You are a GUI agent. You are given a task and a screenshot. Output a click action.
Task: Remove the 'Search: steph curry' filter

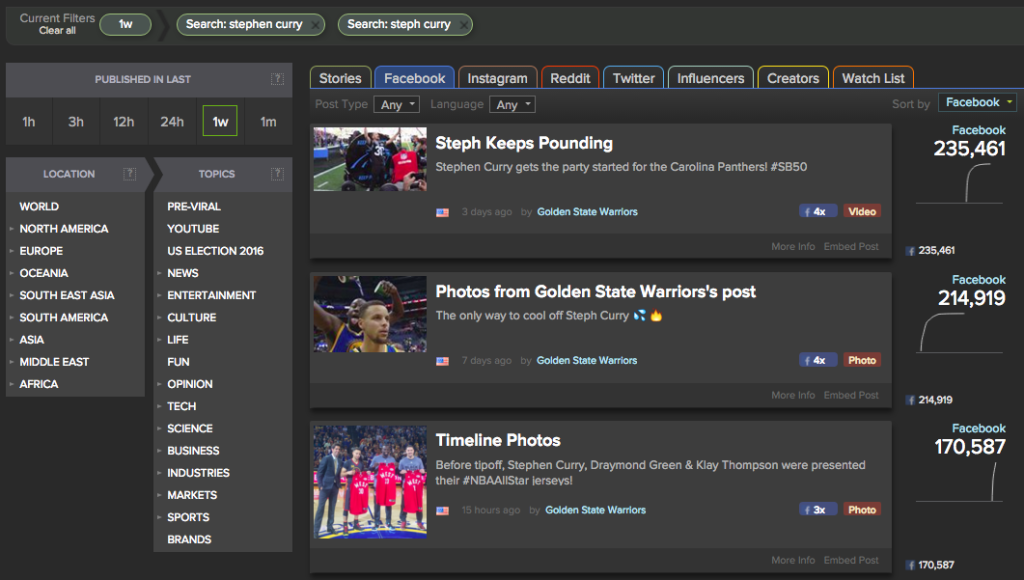464,25
